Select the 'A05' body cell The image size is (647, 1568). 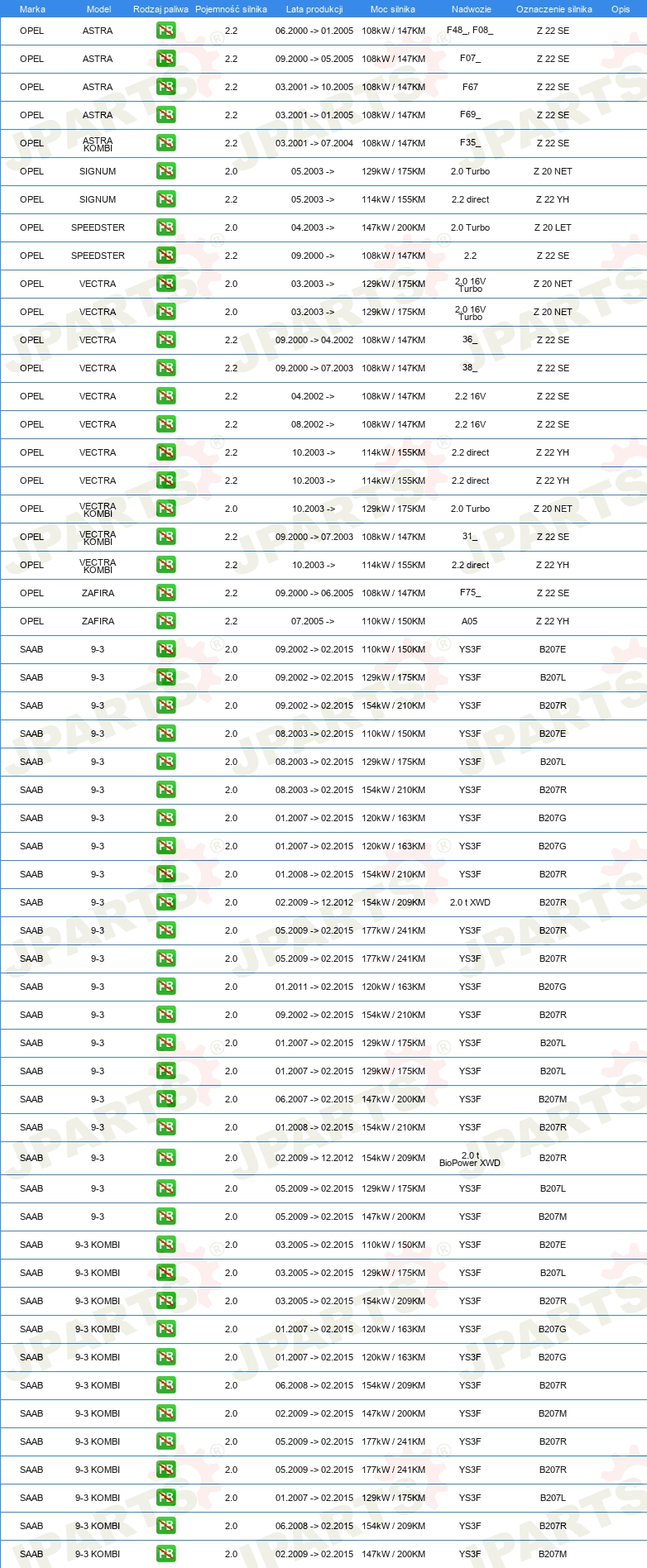[x=470, y=621]
